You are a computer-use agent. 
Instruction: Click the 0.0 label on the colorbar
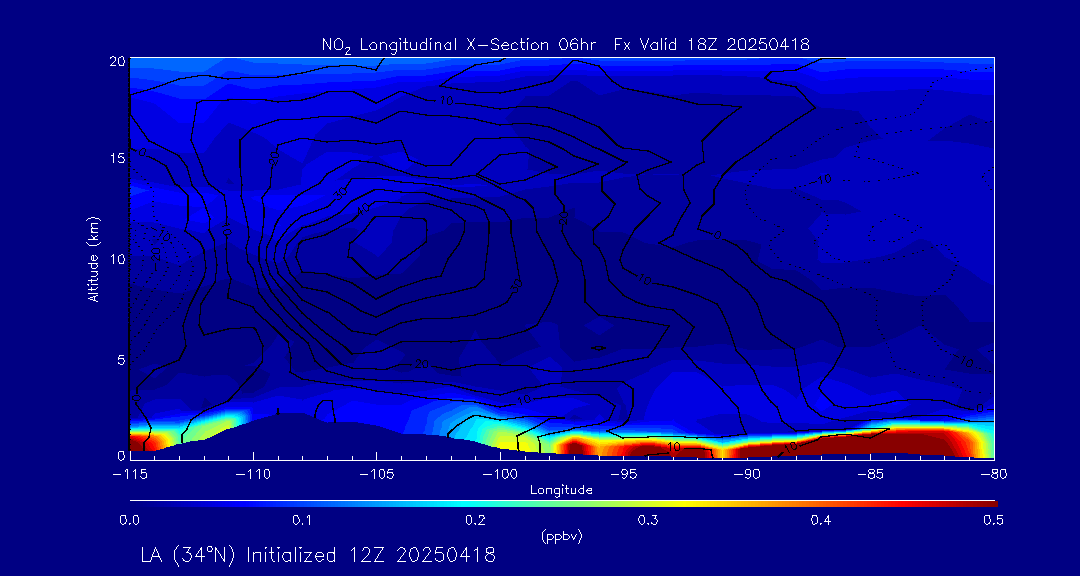point(130,520)
